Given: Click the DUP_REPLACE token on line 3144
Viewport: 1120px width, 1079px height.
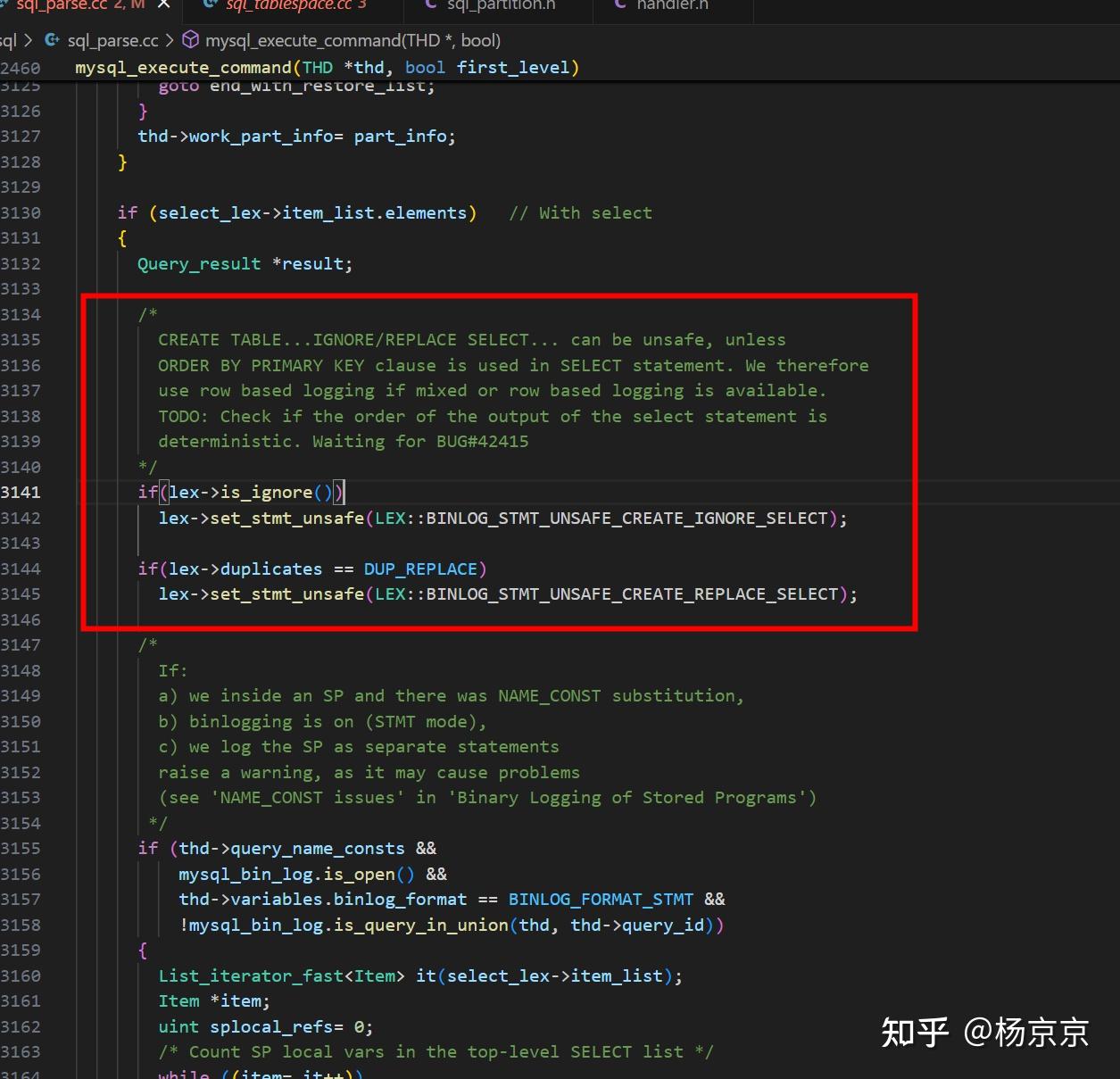Looking at the screenshot, I should [x=421, y=569].
